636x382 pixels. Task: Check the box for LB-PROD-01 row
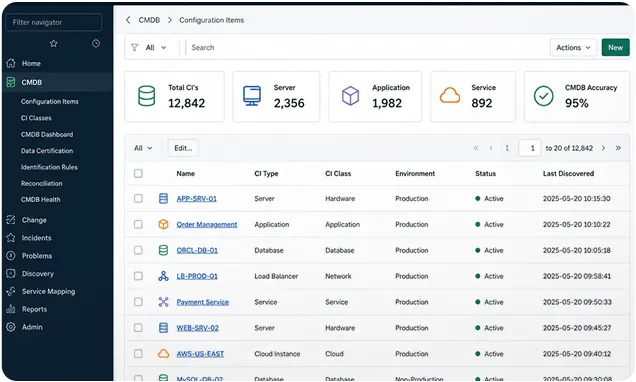pyautogui.click(x=138, y=276)
